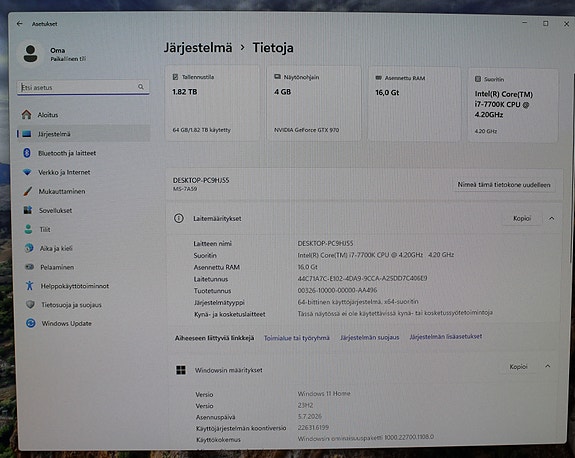Click the Aika ja kieli globe icon
Screen dimensions: 575x458
tap(29, 248)
